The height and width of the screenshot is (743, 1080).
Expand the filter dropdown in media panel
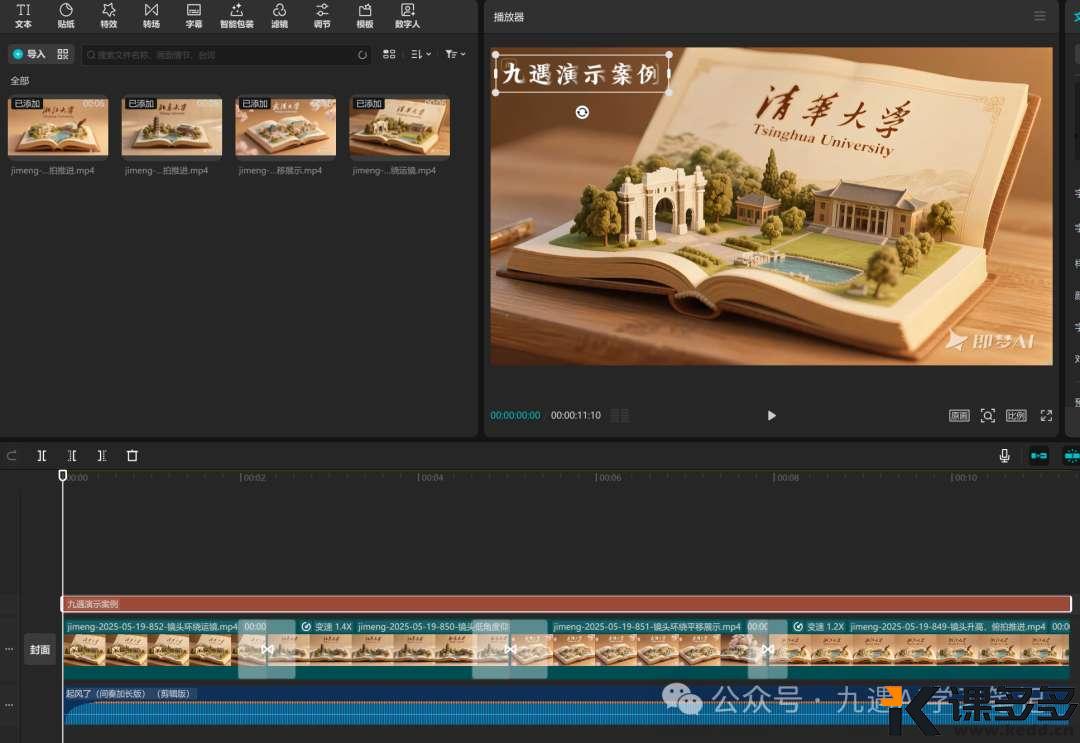click(x=455, y=54)
